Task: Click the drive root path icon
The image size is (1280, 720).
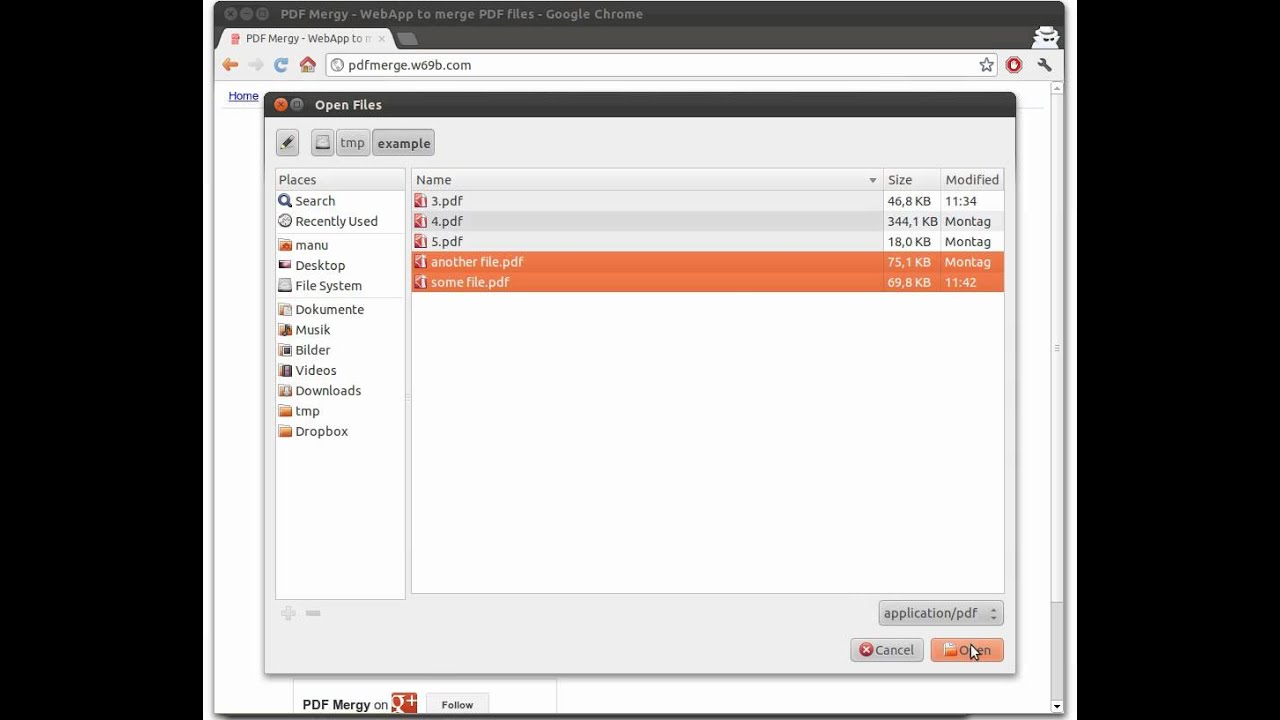Action: pyautogui.click(x=322, y=143)
